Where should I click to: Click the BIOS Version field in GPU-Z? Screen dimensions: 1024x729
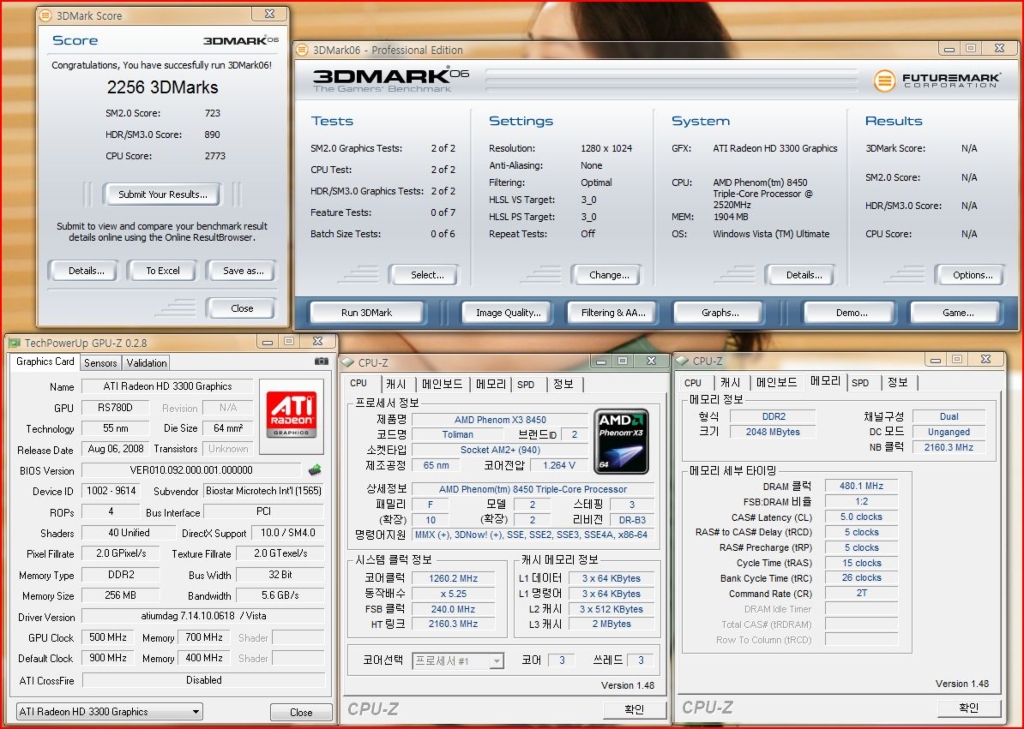pyautogui.click(x=191, y=470)
